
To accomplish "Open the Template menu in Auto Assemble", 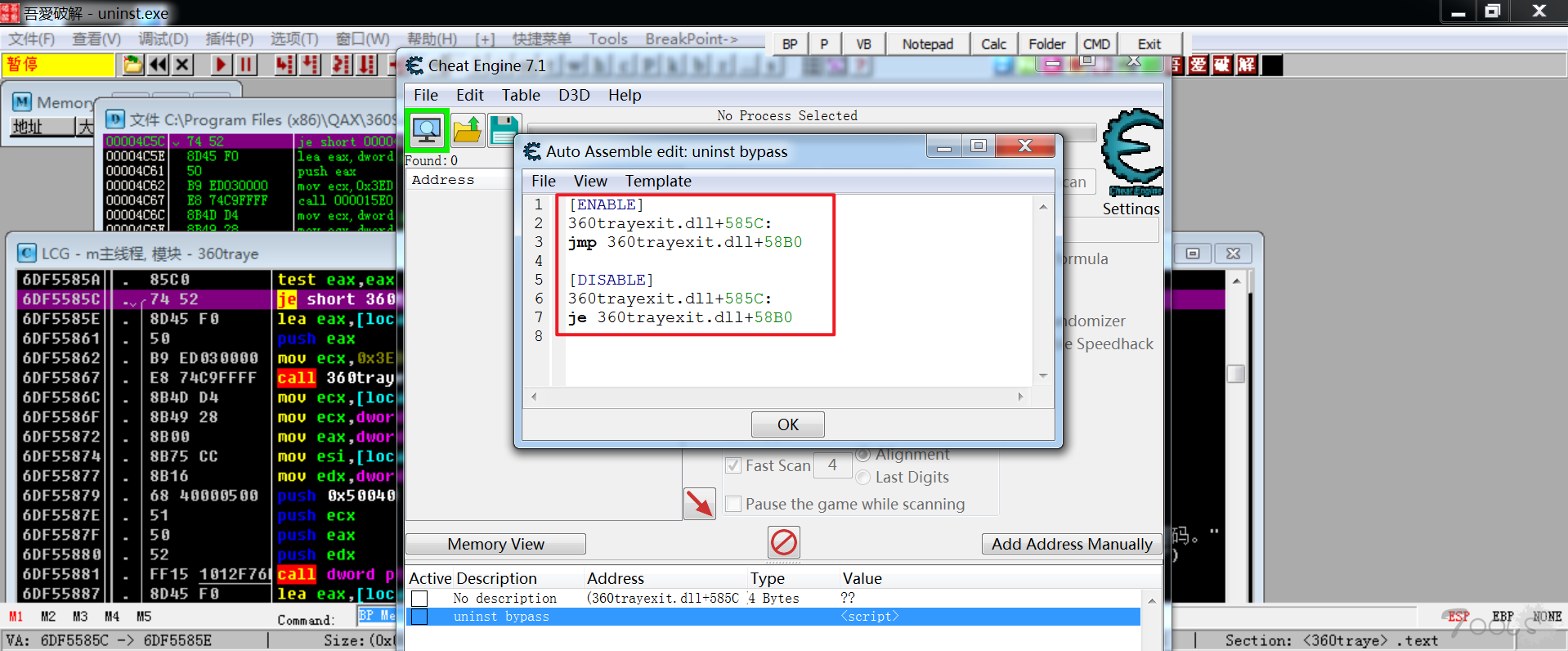I will click(658, 181).
